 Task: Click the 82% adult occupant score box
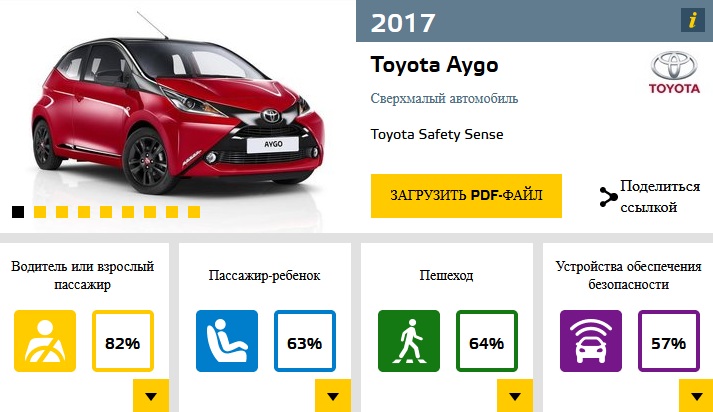(123, 341)
